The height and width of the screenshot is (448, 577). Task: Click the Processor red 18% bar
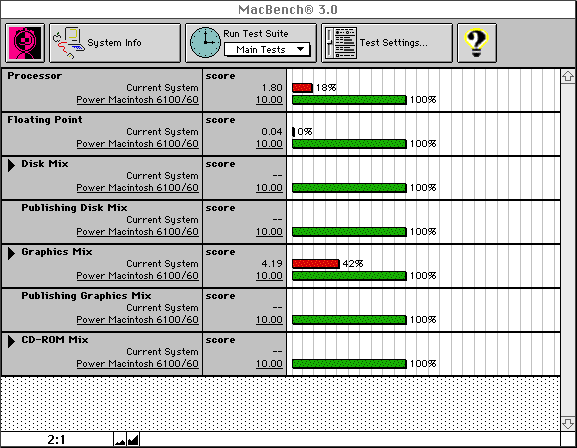[302, 88]
